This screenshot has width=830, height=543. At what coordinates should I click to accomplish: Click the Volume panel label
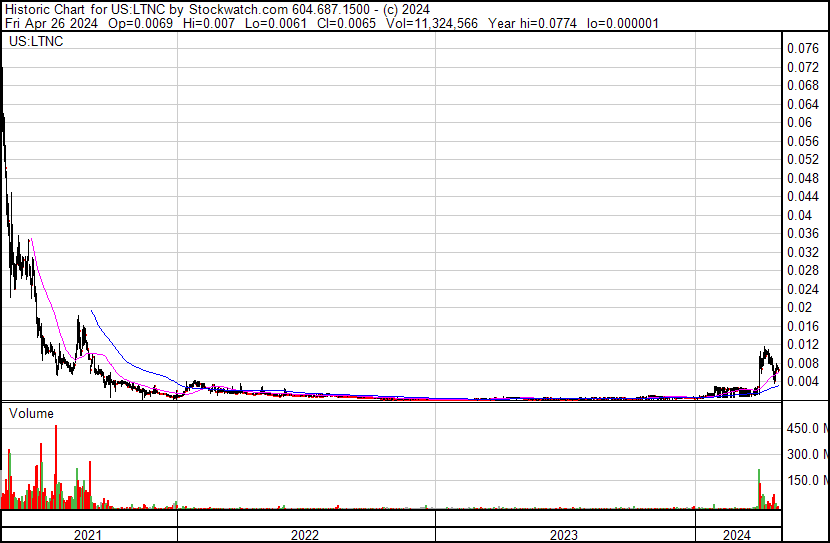(31, 413)
